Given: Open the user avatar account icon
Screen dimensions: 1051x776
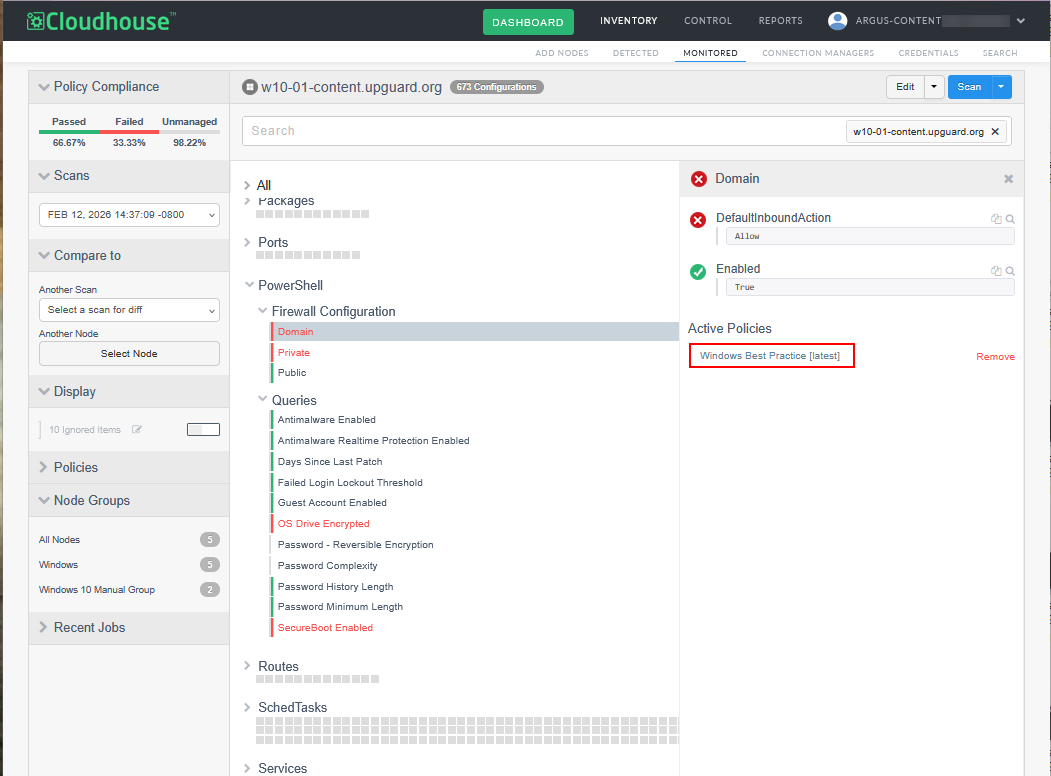Looking at the screenshot, I should (837, 21).
